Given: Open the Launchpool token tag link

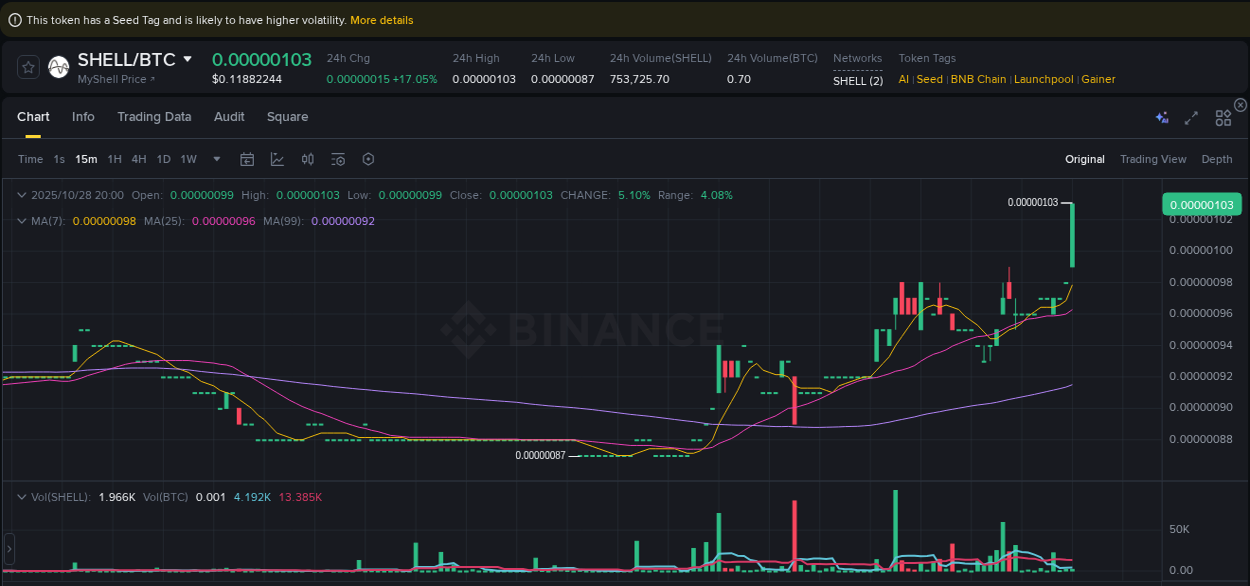Looking at the screenshot, I should coord(1043,79).
